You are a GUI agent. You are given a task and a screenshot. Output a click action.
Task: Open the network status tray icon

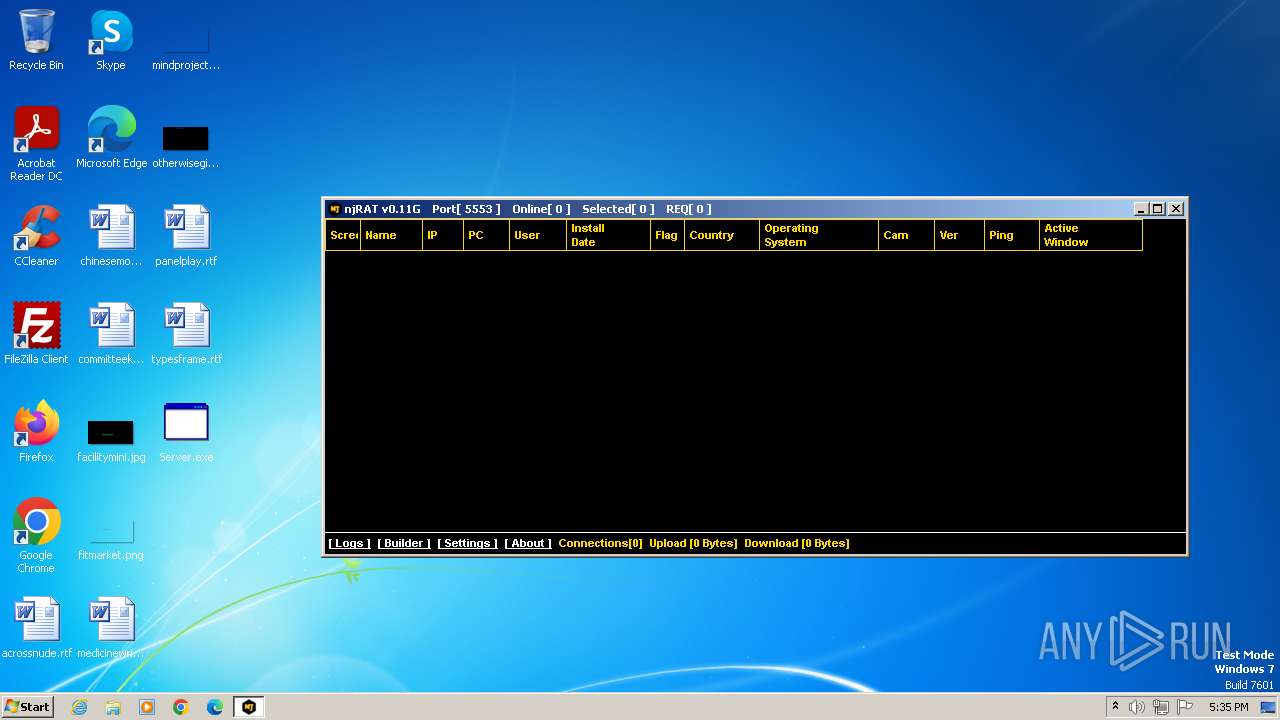pyautogui.click(x=1161, y=707)
